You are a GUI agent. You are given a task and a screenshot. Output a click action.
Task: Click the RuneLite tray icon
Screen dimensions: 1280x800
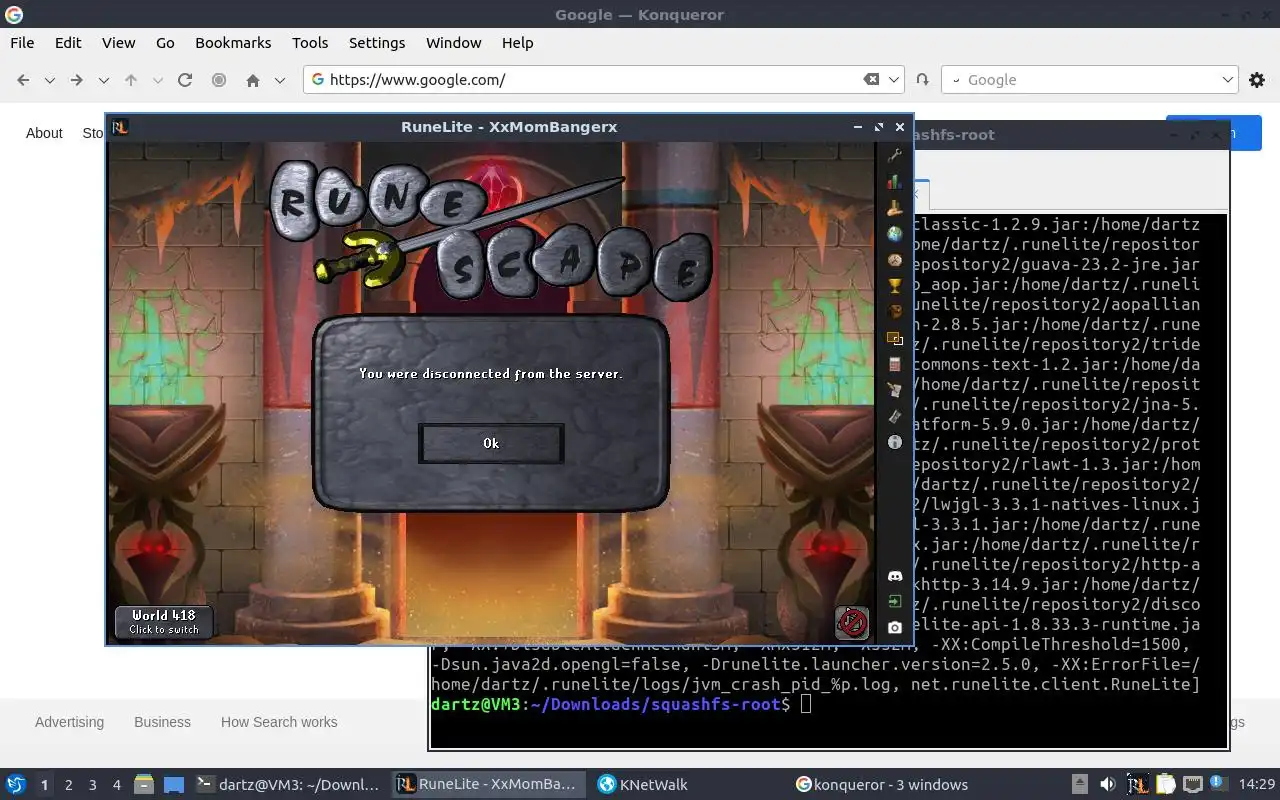coord(1137,785)
